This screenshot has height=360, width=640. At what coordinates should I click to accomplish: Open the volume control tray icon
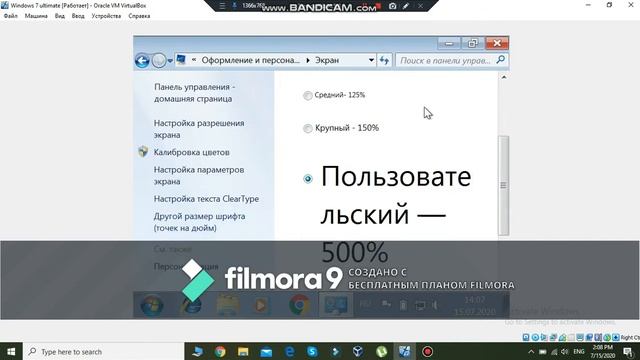pyautogui.click(x=565, y=351)
